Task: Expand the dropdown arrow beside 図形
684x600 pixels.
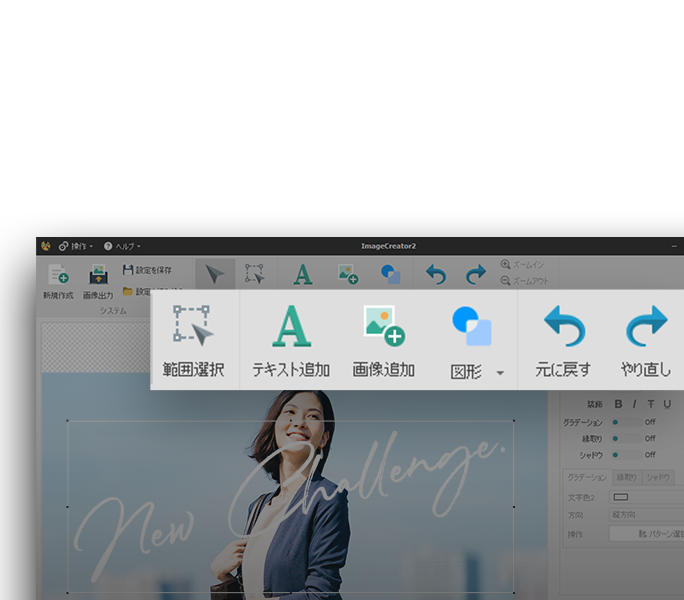Action: point(500,373)
